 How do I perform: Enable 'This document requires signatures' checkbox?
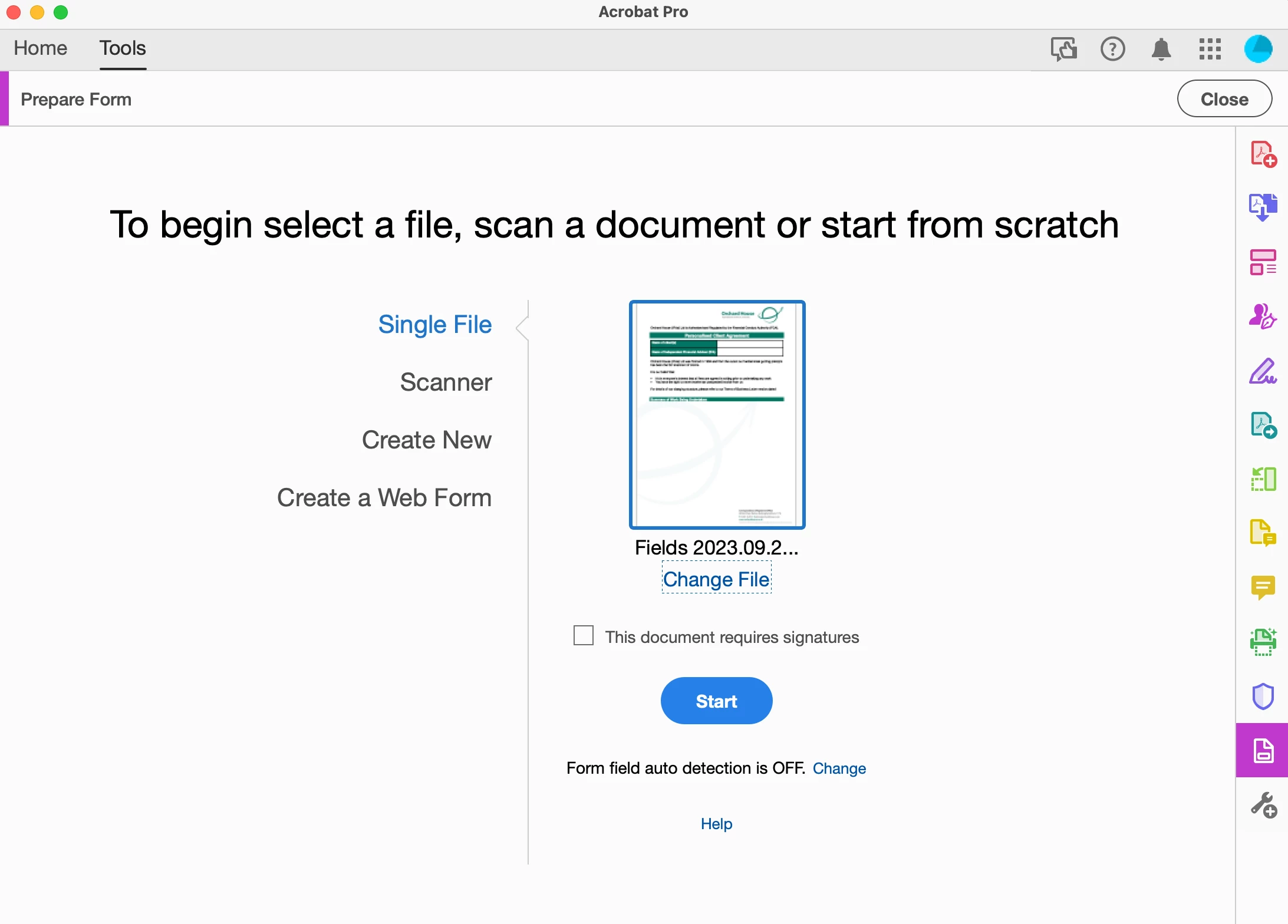tap(584, 636)
